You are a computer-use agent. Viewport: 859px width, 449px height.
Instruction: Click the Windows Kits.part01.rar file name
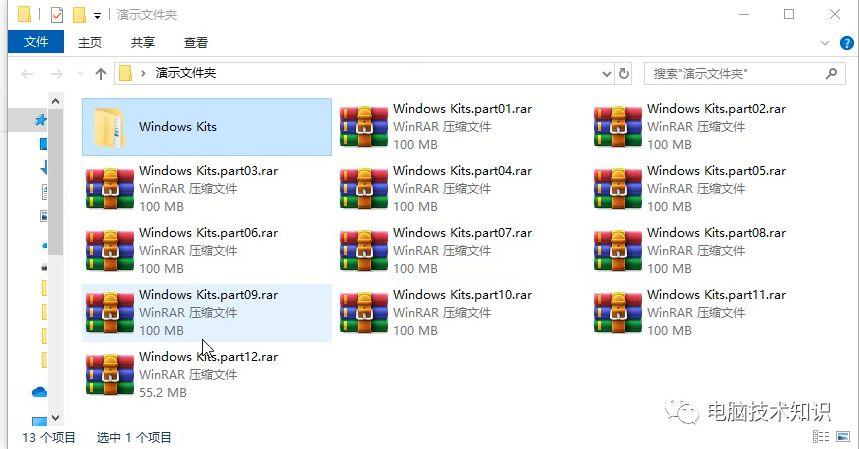462,108
